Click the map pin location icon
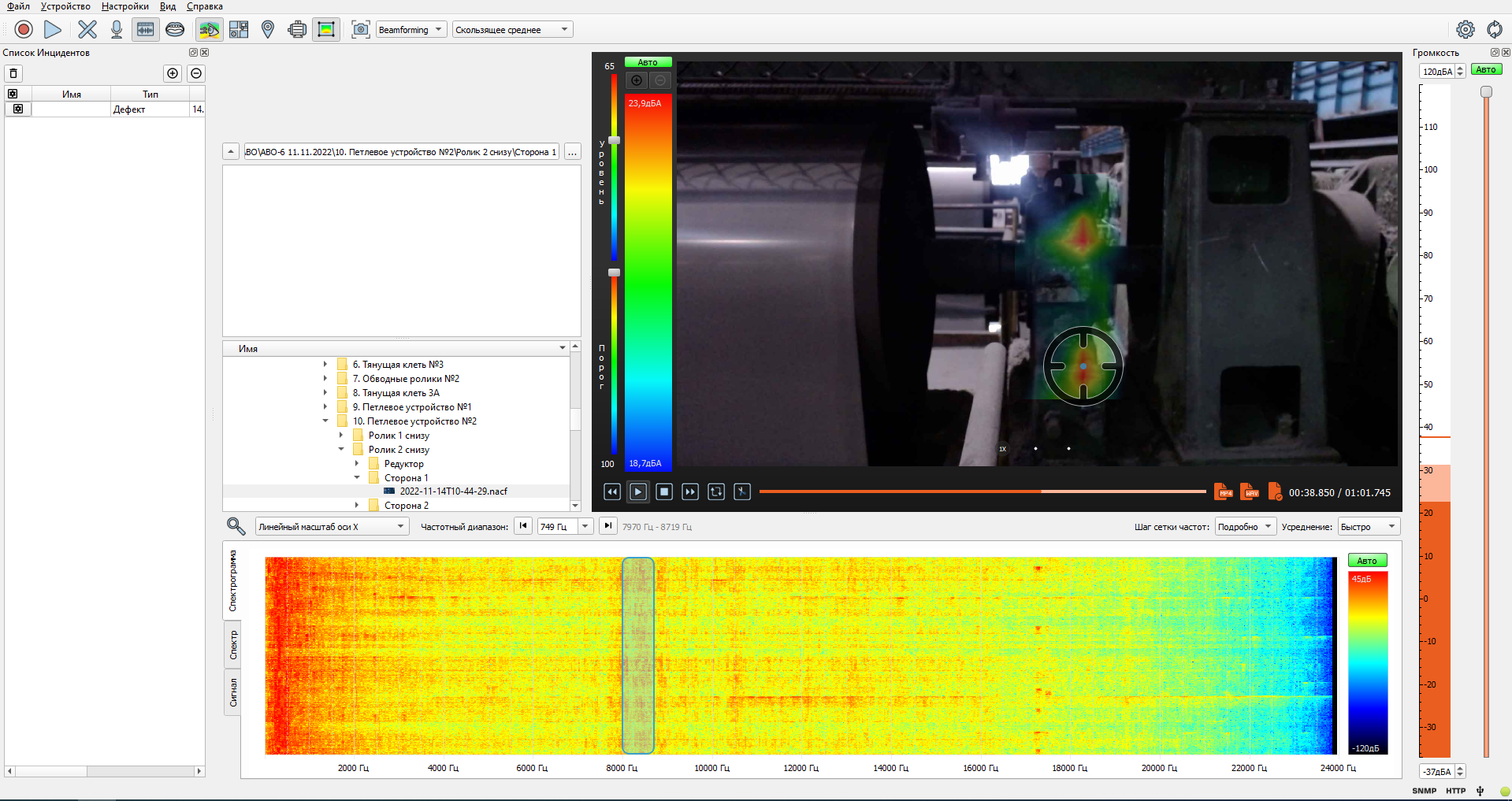This screenshot has height=801, width=1512. [x=268, y=30]
